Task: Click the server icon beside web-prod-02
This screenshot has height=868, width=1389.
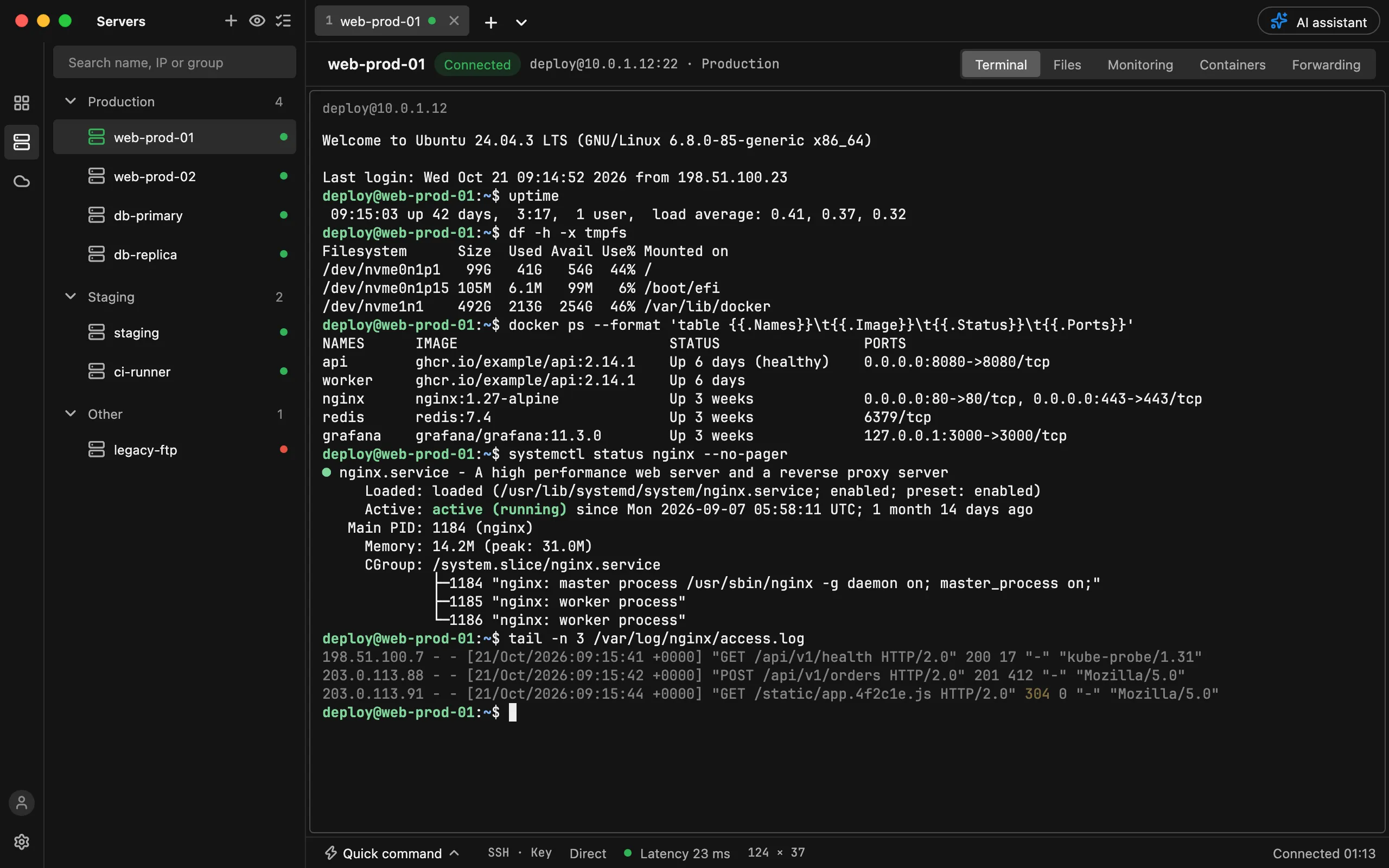Action: pos(97,176)
